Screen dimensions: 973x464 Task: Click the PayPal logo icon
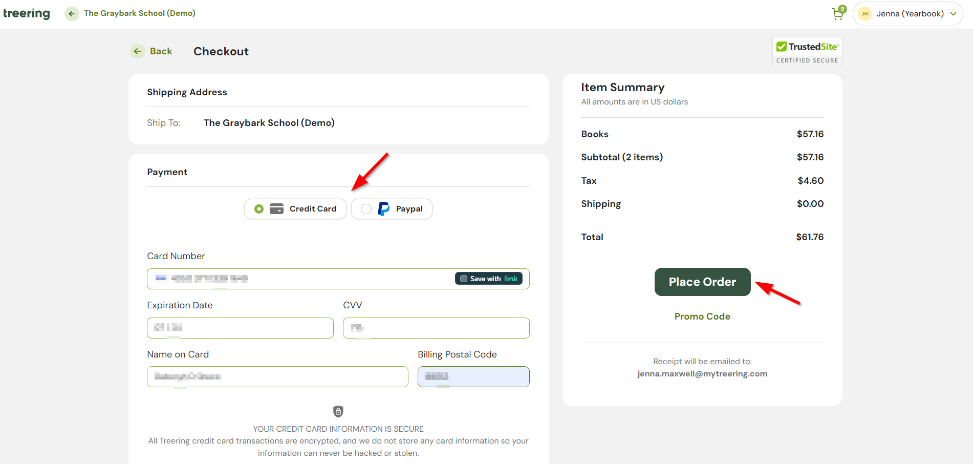click(383, 209)
